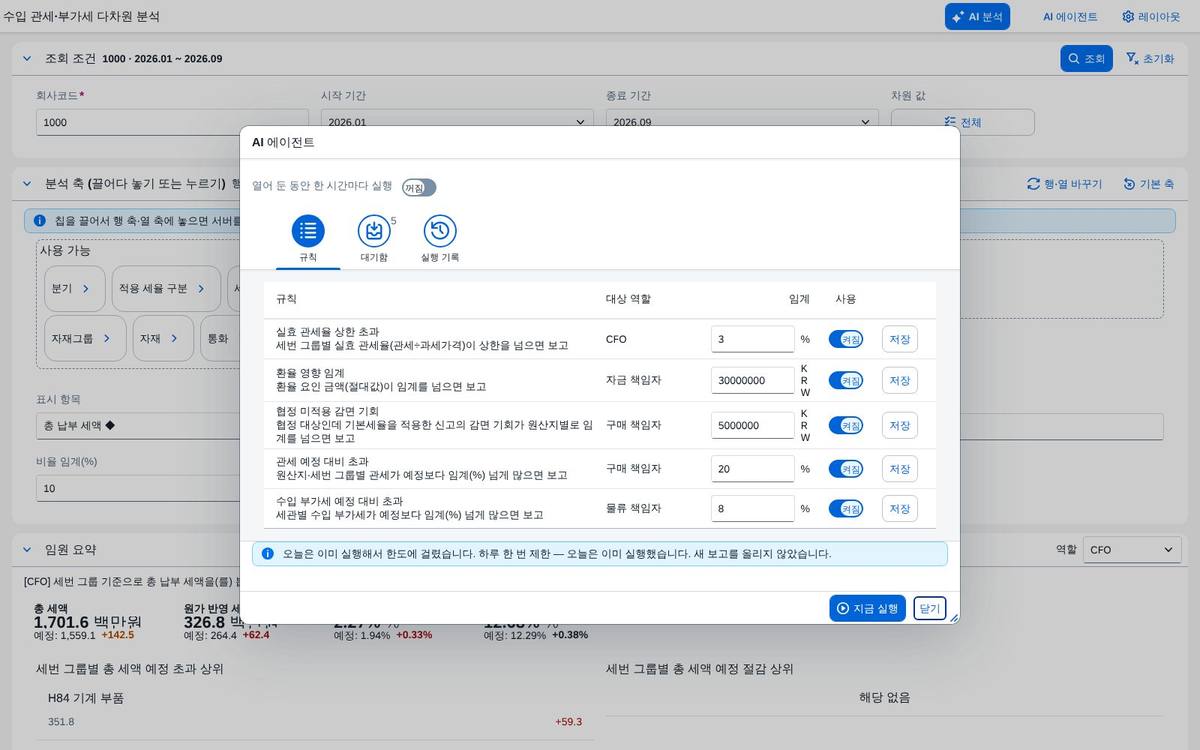Click the 물류 책임자 role cell
This screenshot has height=750, width=1200.
coord(633,508)
